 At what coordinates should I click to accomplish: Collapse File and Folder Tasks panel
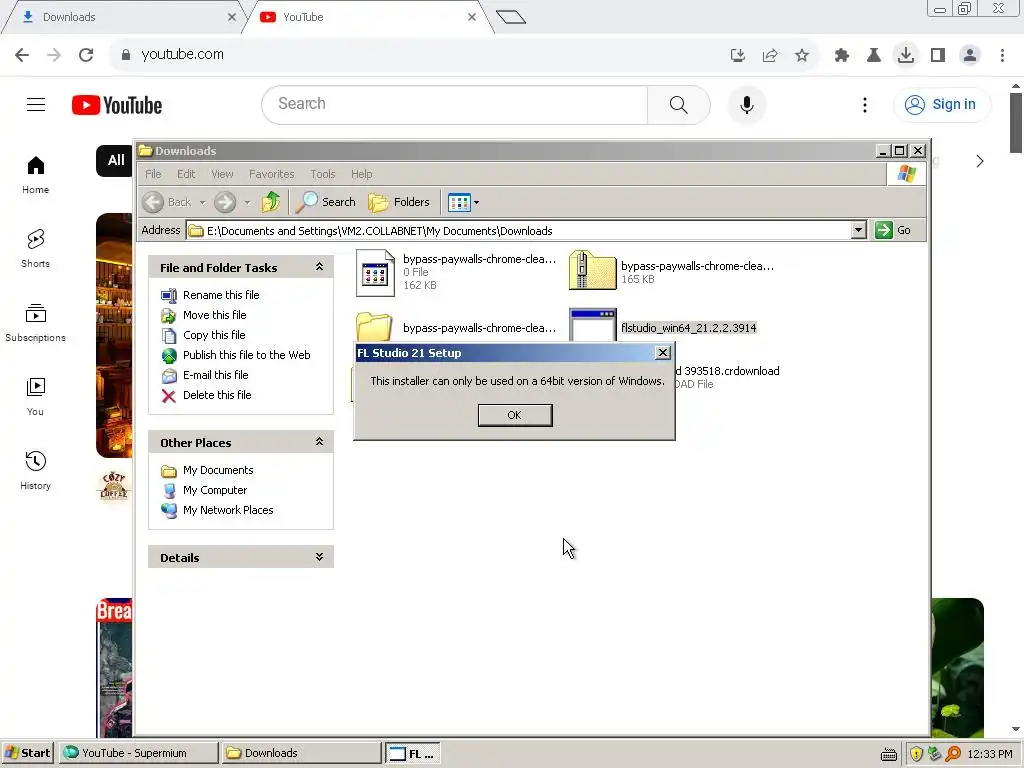(x=319, y=266)
